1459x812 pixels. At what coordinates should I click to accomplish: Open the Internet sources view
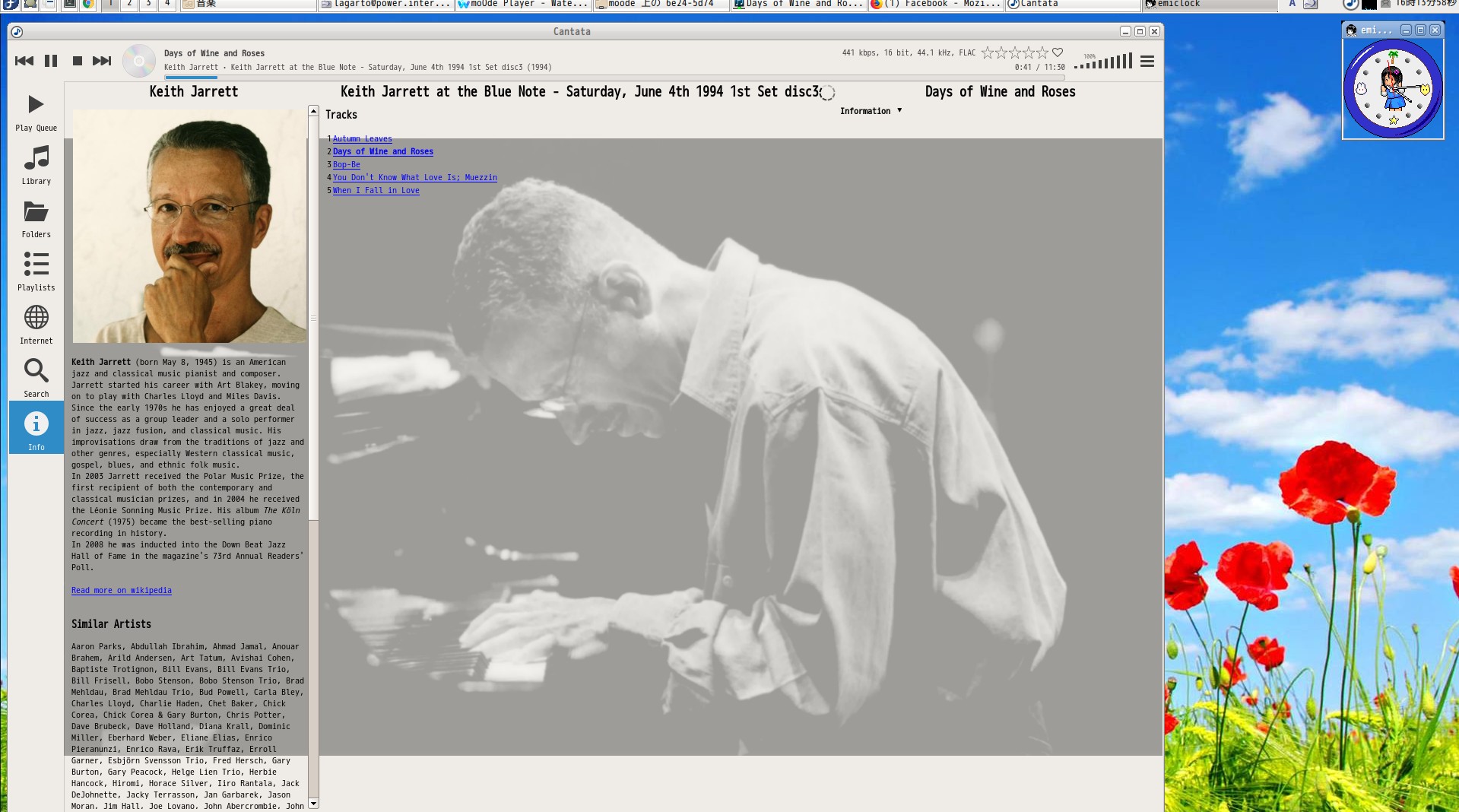tap(36, 325)
